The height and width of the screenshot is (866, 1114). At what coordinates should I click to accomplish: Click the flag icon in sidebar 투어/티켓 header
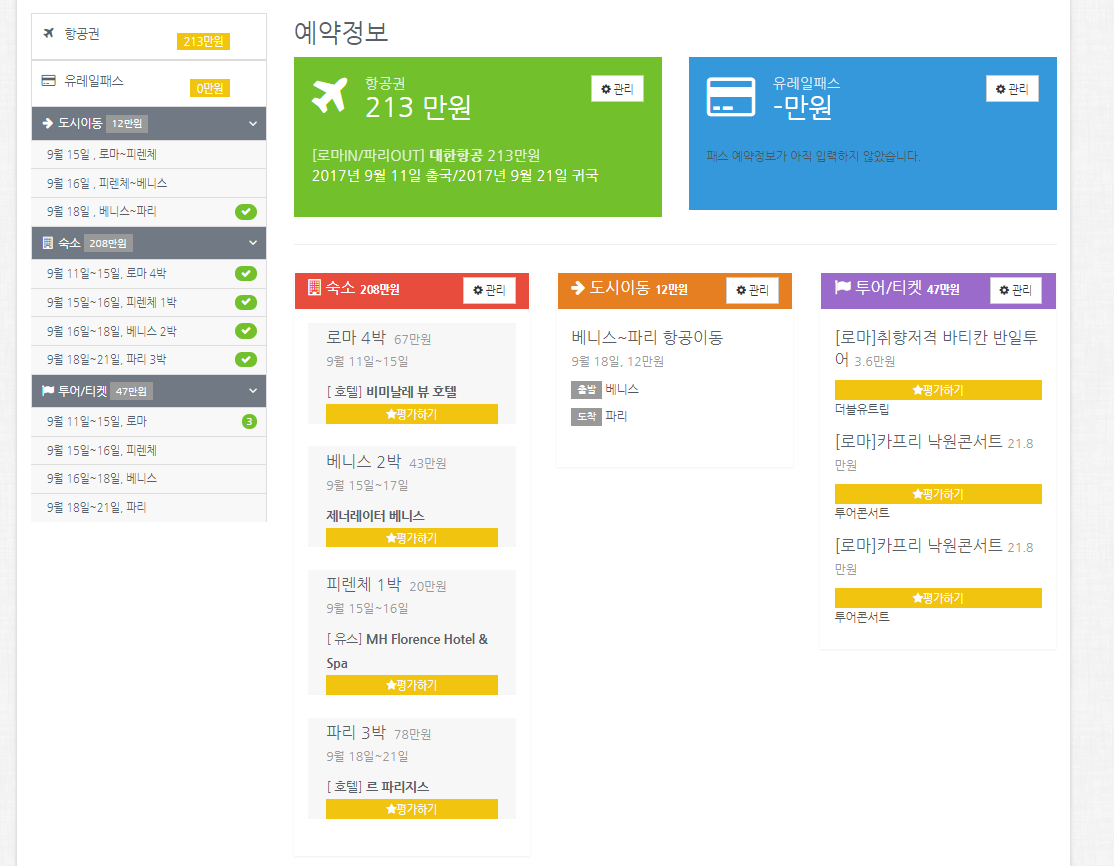pyautogui.click(x=48, y=391)
